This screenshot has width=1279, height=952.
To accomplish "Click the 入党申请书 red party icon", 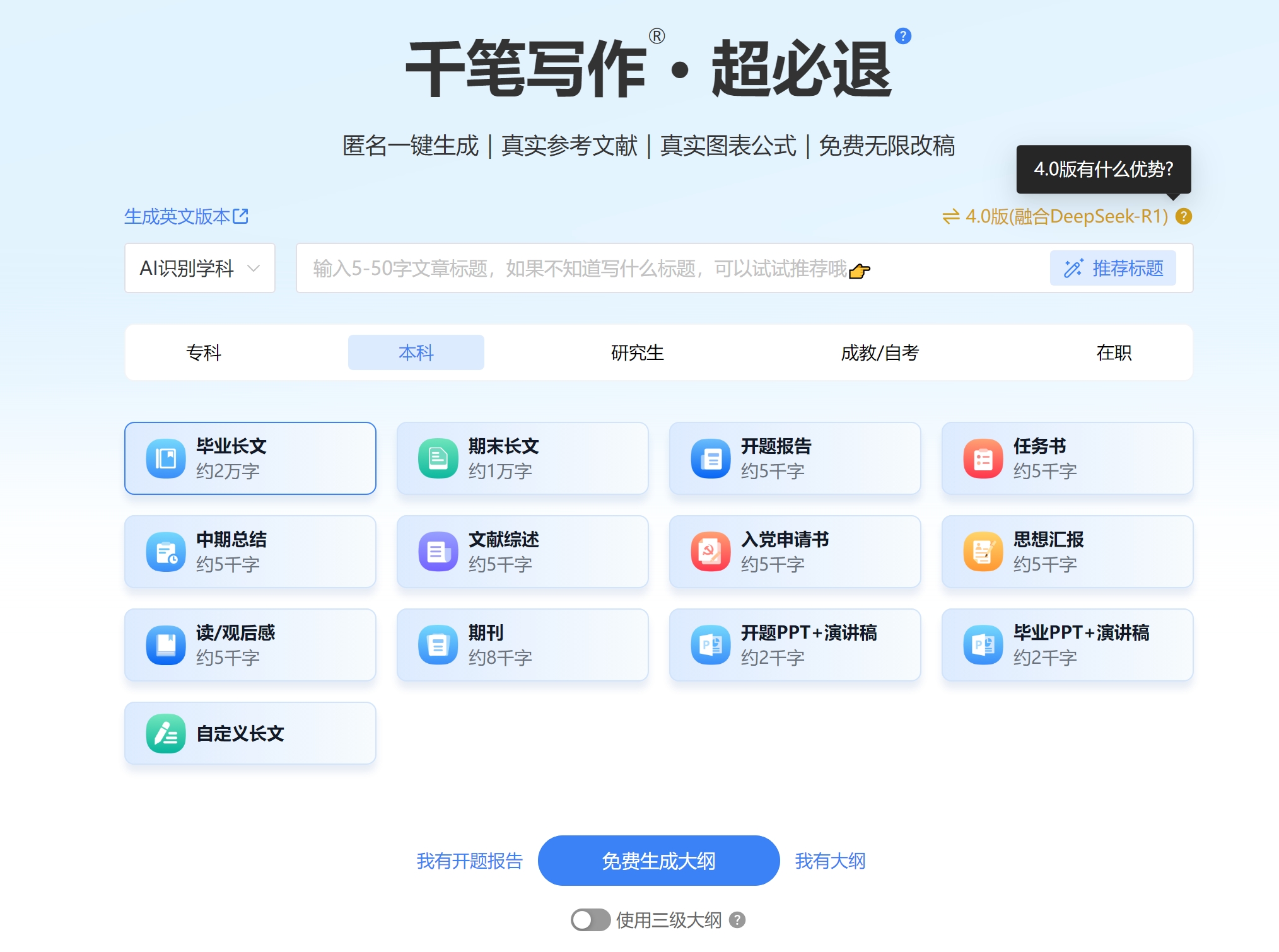I will (x=710, y=552).
